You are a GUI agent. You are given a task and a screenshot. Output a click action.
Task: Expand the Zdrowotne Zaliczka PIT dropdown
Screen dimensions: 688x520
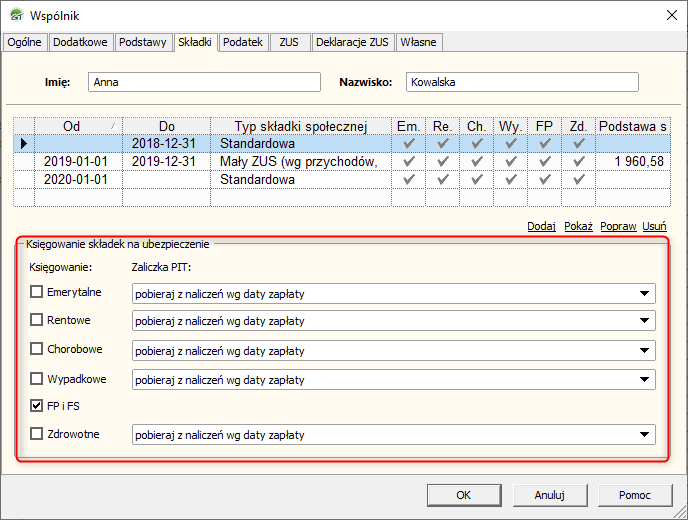point(644,435)
